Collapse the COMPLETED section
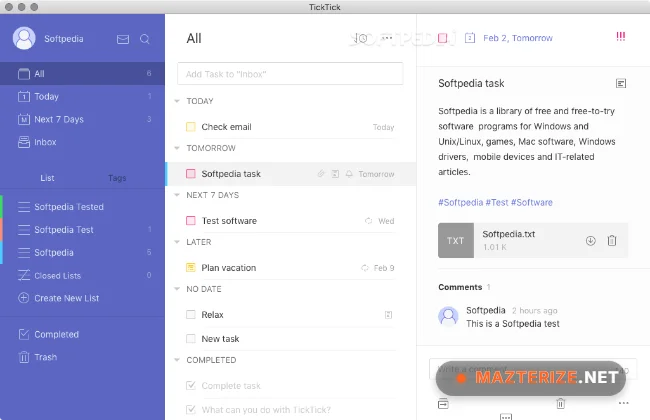Viewport: 650px width, 420px height. tap(177, 360)
